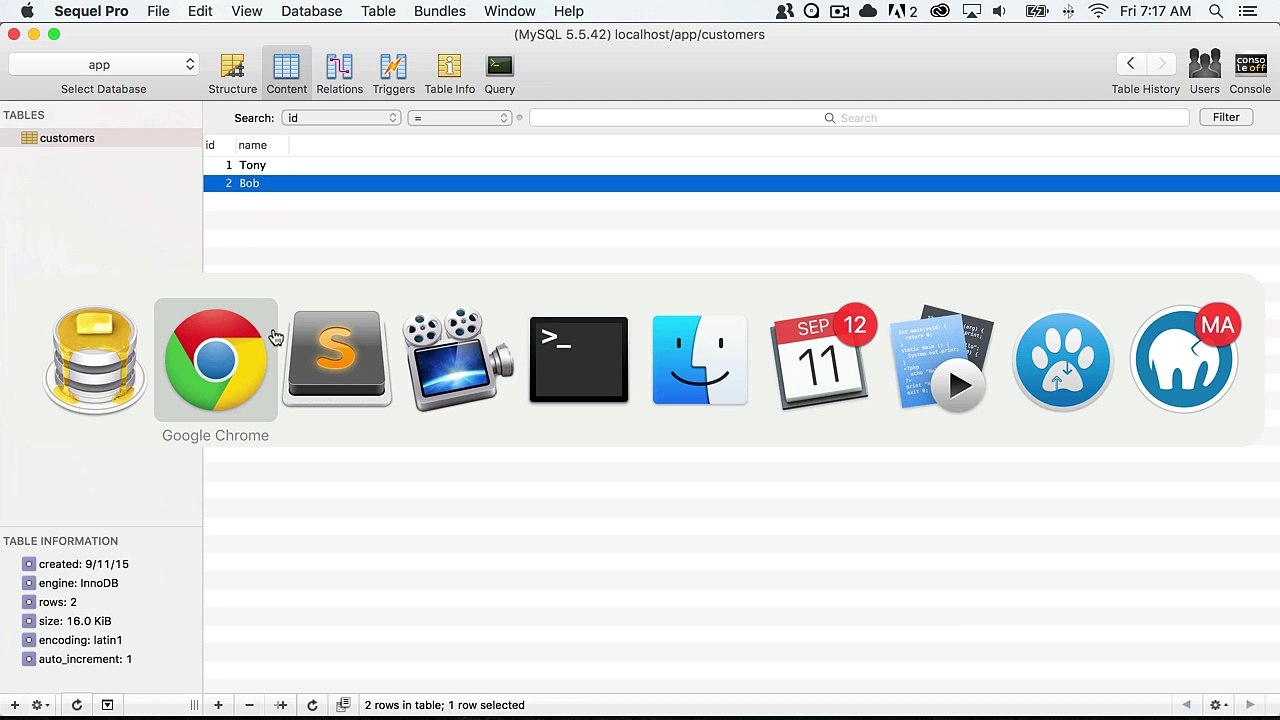The image size is (1280, 720).
Task: Go forward in Table History
Action: coord(1161,64)
